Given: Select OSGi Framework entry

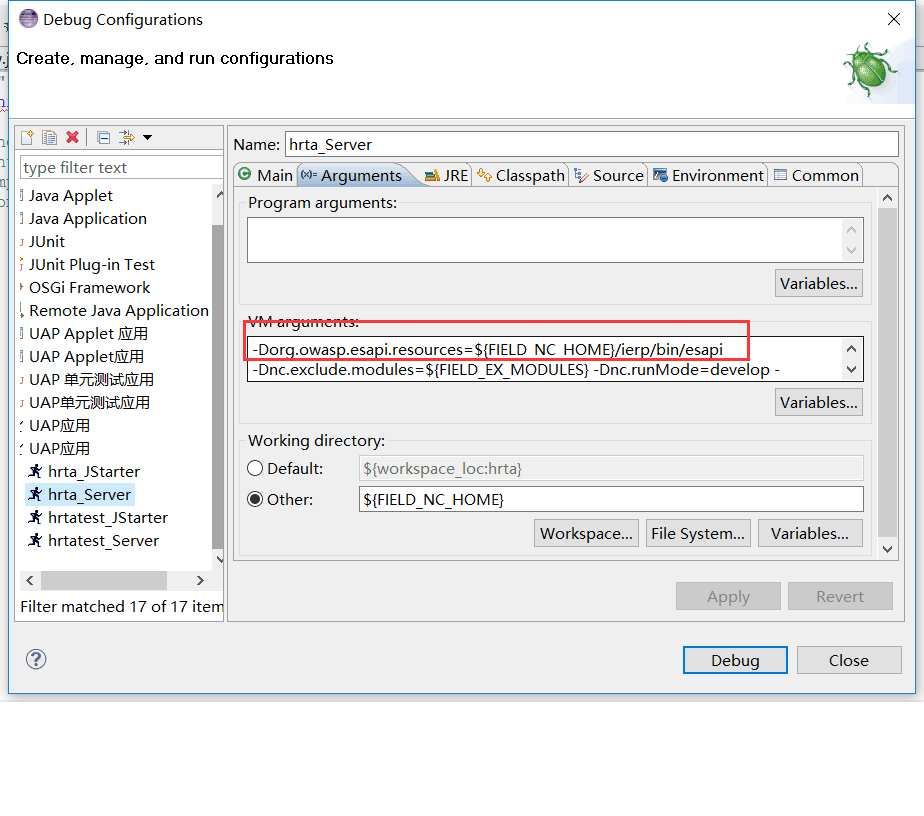Looking at the screenshot, I should click(x=89, y=288).
